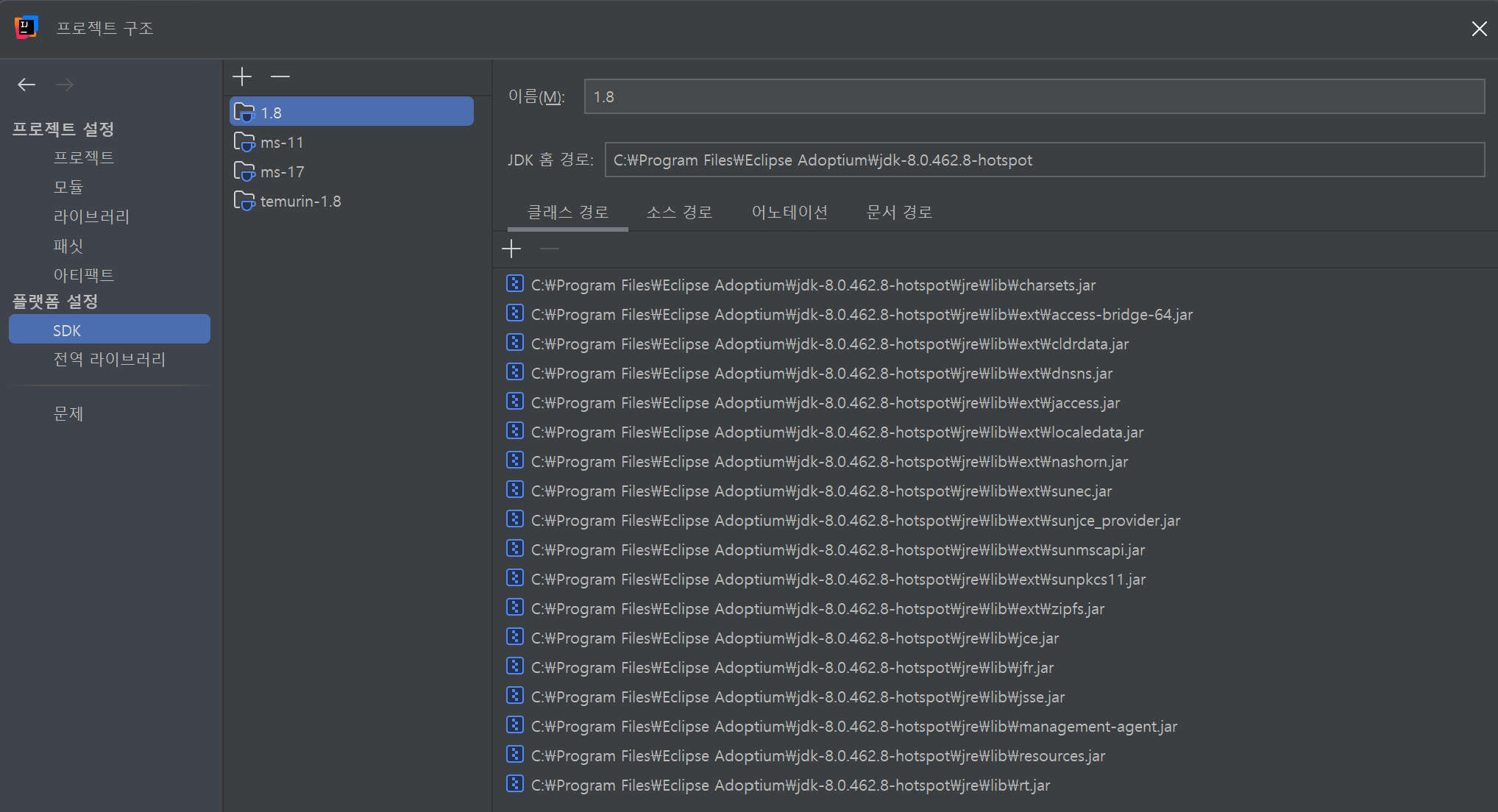This screenshot has width=1498, height=812.
Task: Click the add SDK plus icon
Action: (242, 76)
